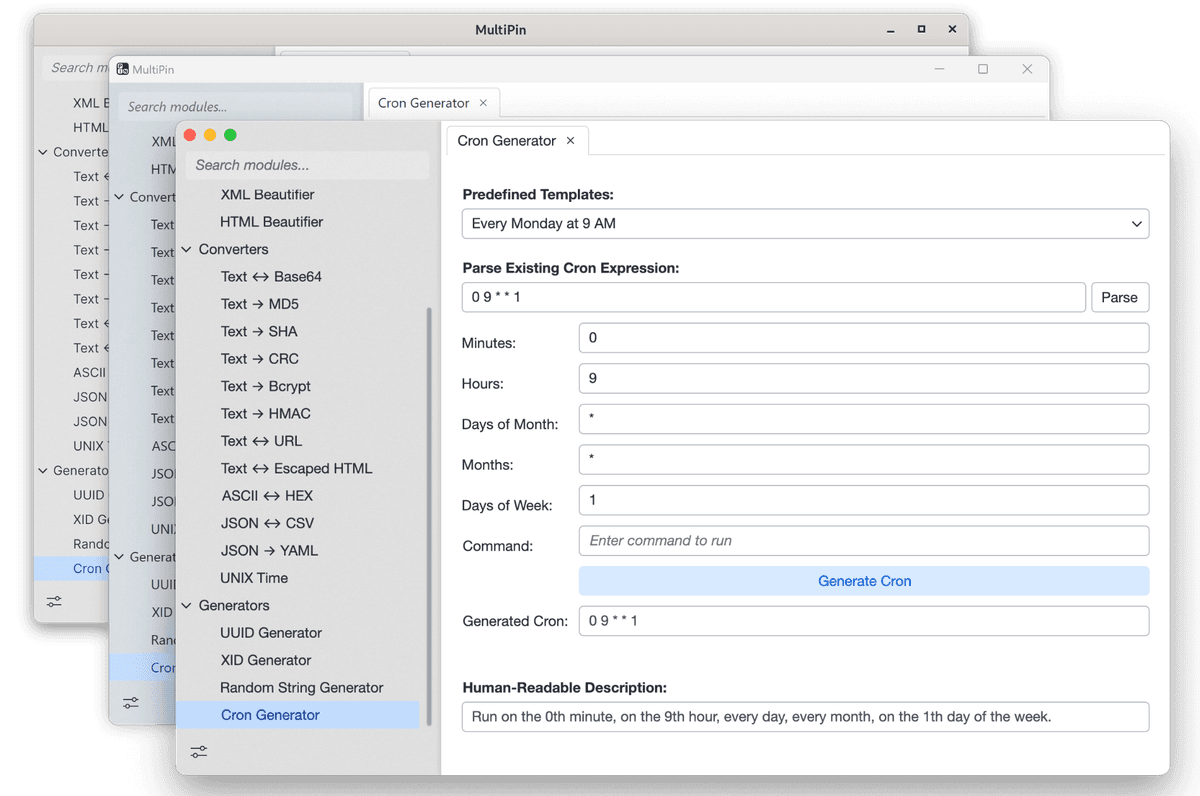
Task: Click the Generate Cron button
Action: tap(864, 581)
